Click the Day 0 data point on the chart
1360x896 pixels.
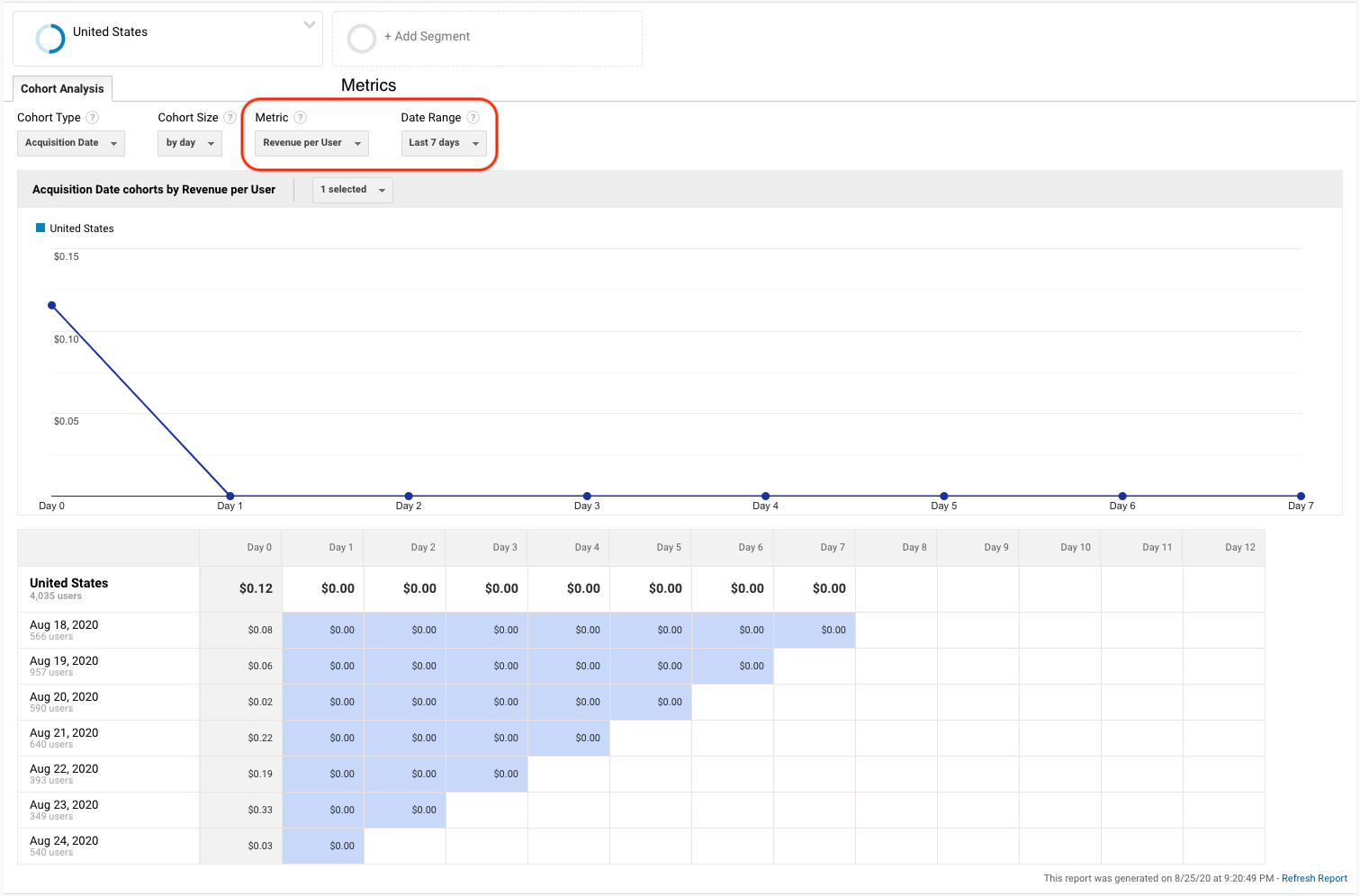51,305
